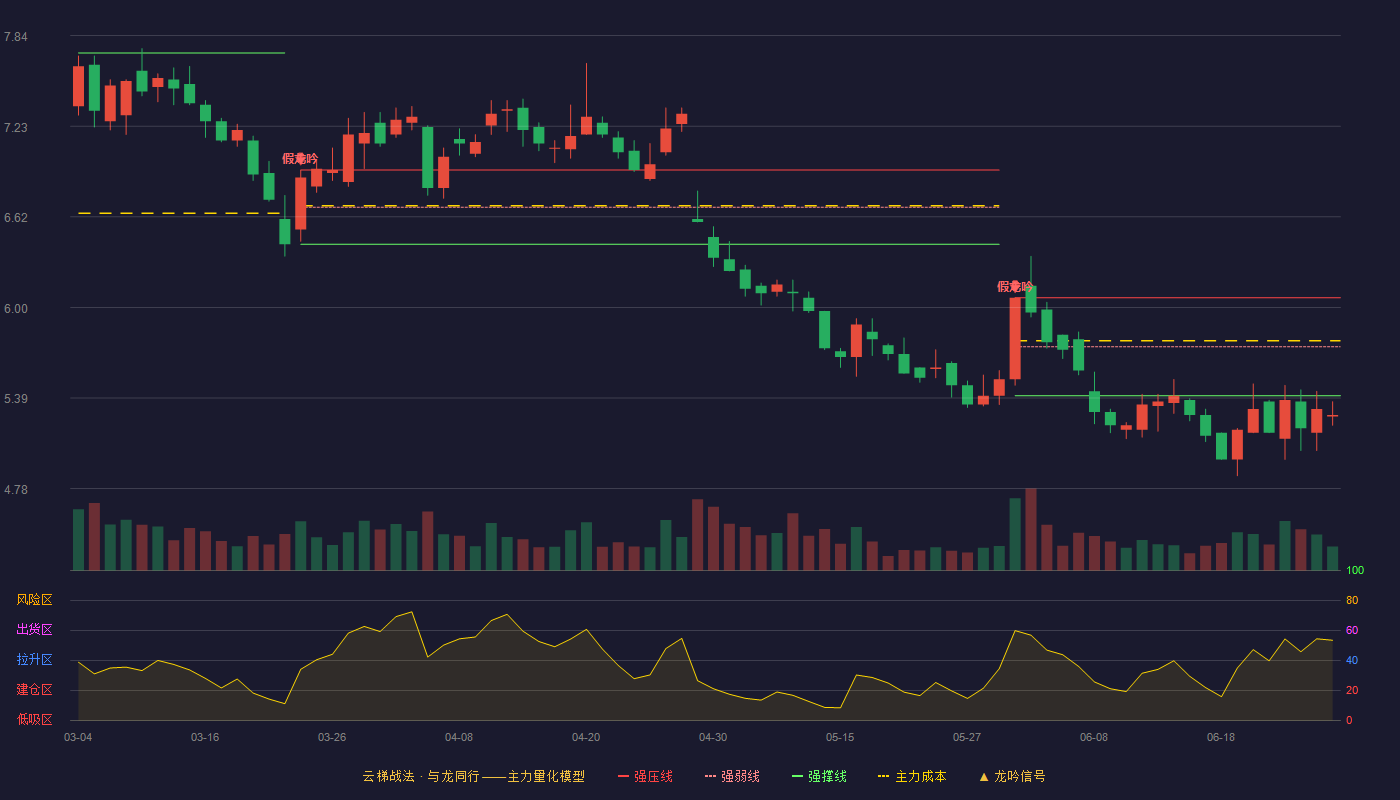Screen dimensions: 1400x800
Task: Click the 4.78 price axis label
Action: (x=16, y=490)
